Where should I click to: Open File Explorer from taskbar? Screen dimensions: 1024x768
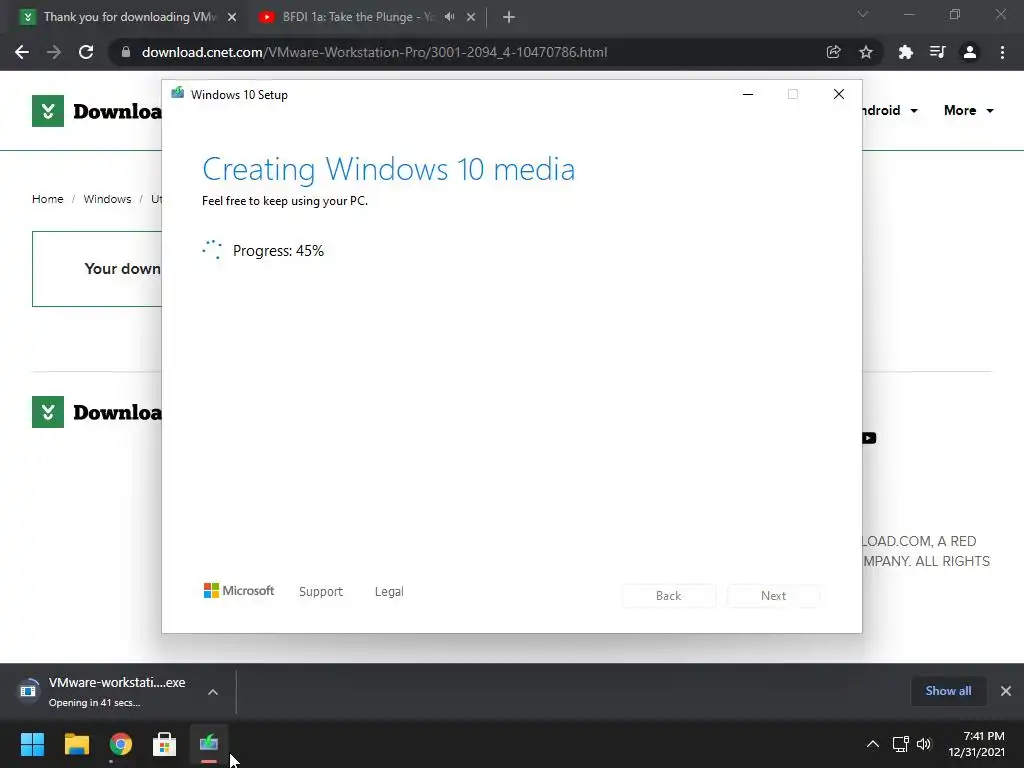76,744
